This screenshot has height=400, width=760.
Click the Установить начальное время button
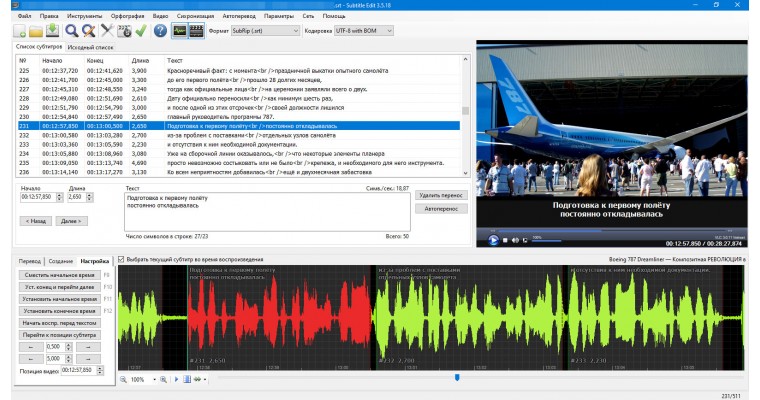click(x=60, y=299)
